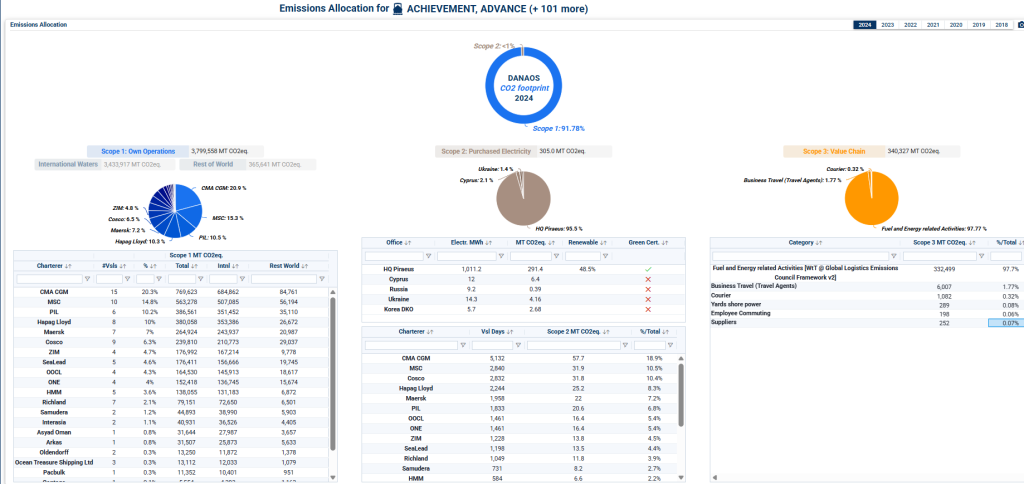The height and width of the screenshot is (484, 1024).
Task: Switch to the 2018 year tab
Action: point(1001,25)
